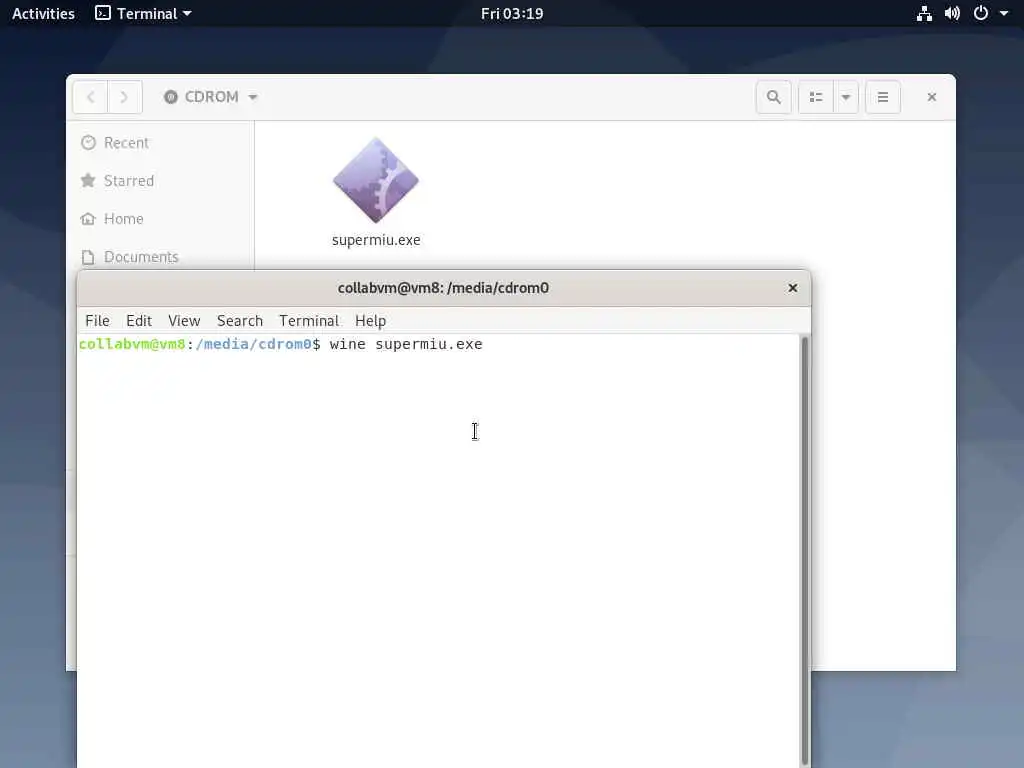The height and width of the screenshot is (768, 1024).
Task: Open the supermiu.exe file icon
Action: coord(376,180)
